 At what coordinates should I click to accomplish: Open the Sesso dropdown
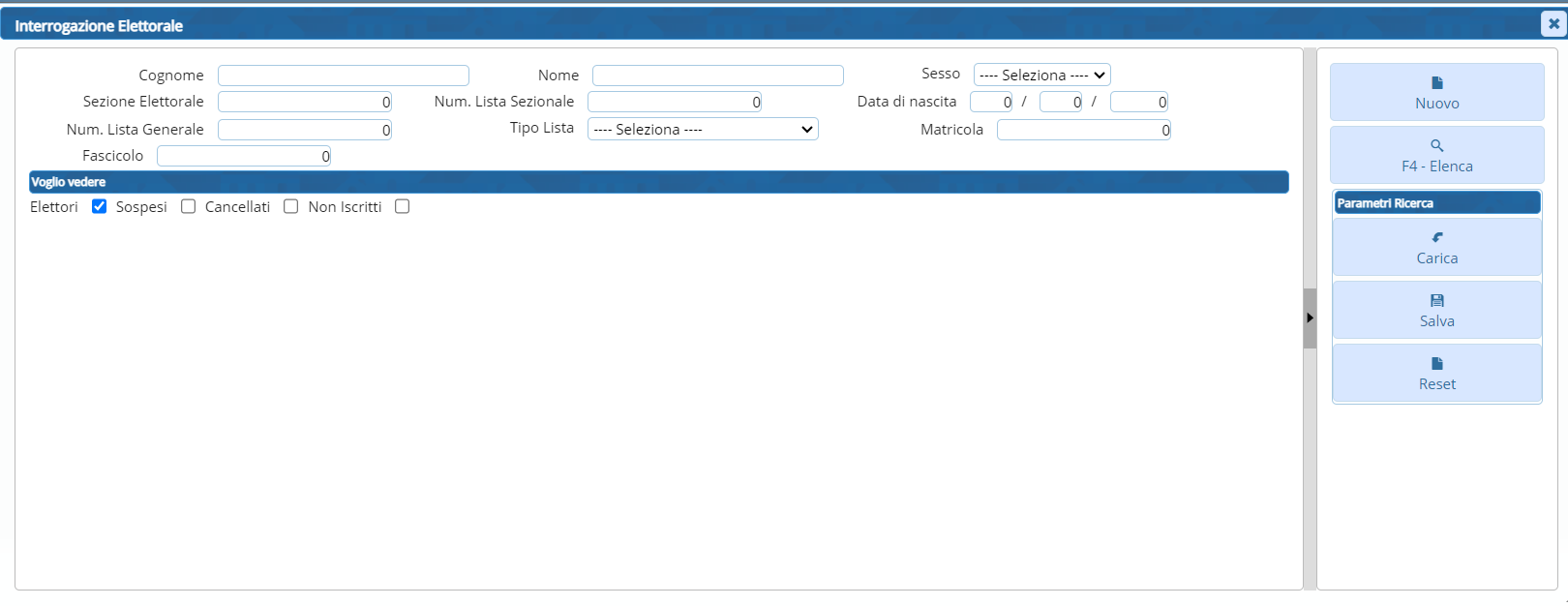click(x=1041, y=75)
